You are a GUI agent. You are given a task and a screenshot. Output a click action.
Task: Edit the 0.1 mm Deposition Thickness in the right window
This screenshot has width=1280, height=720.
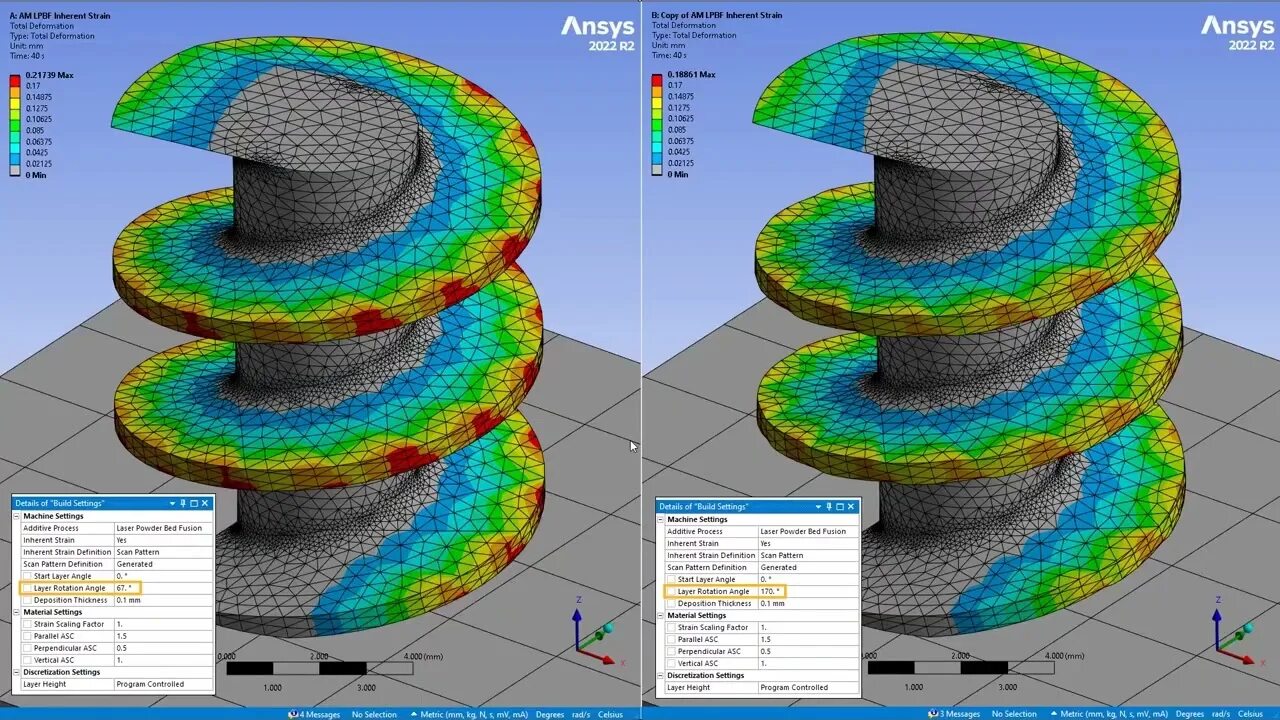point(807,603)
